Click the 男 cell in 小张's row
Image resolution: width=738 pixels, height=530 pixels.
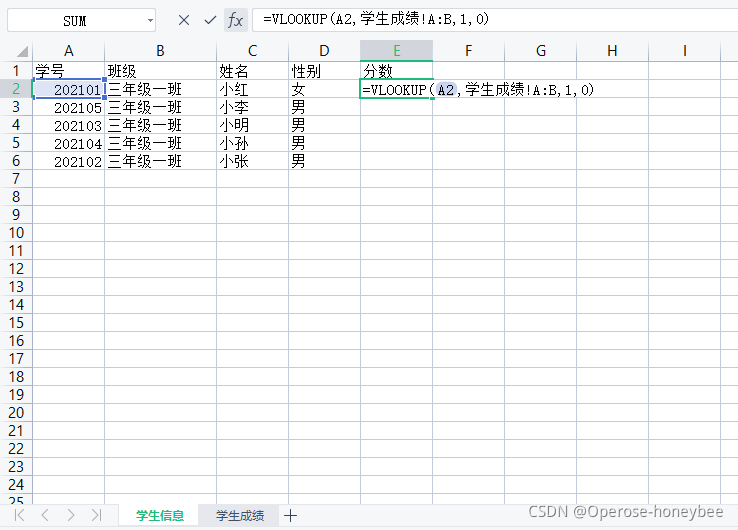pos(324,161)
